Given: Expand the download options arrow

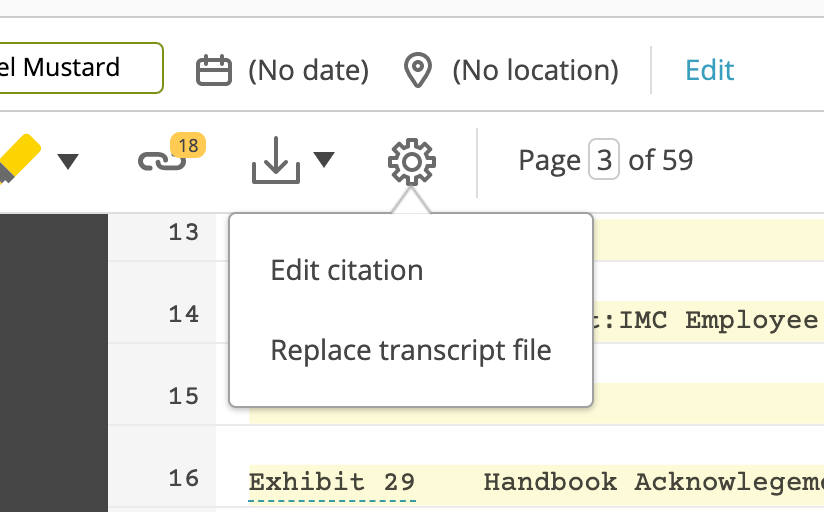Looking at the screenshot, I should (x=324, y=160).
